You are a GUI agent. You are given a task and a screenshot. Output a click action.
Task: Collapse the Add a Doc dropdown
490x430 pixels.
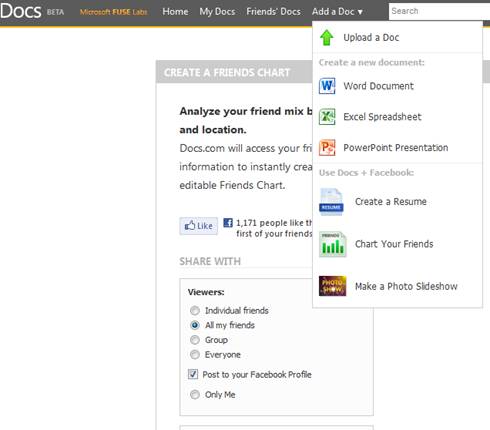pyautogui.click(x=337, y=12)
